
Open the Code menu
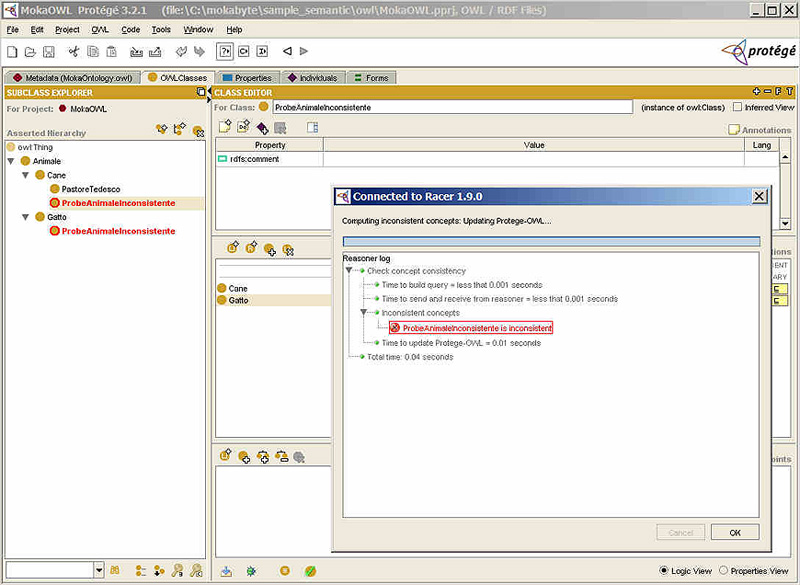pos(131,30)
